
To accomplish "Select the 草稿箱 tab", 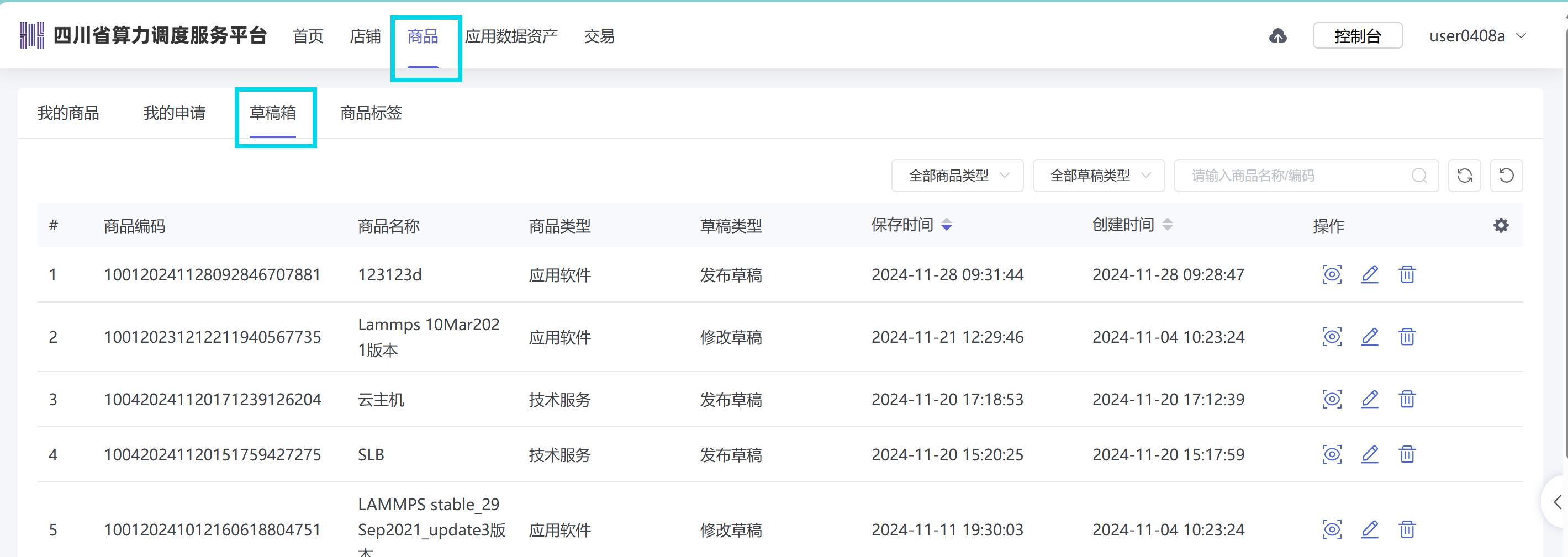I will [273, 113].
